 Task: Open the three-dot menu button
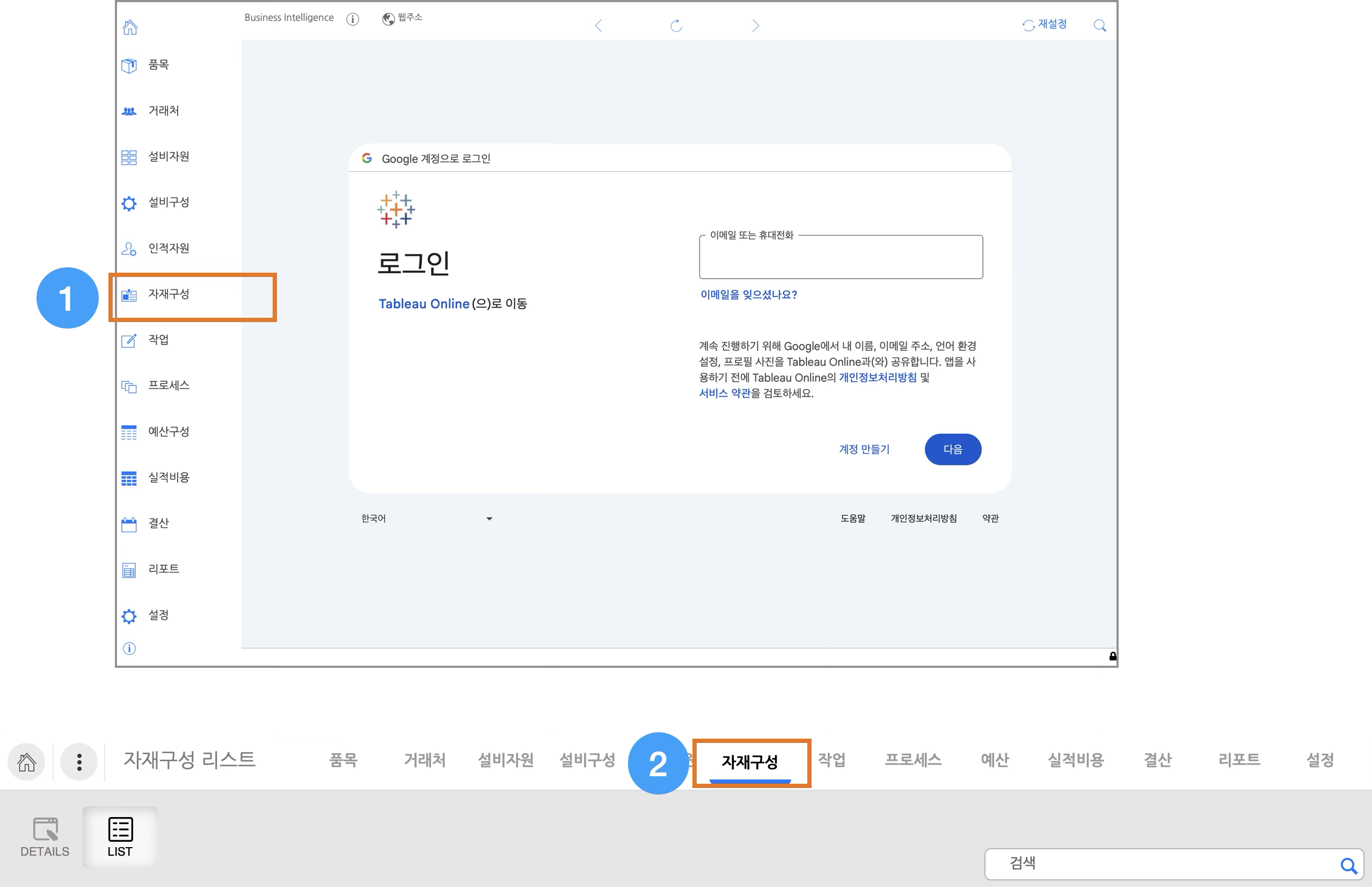[x=79, y=762]
